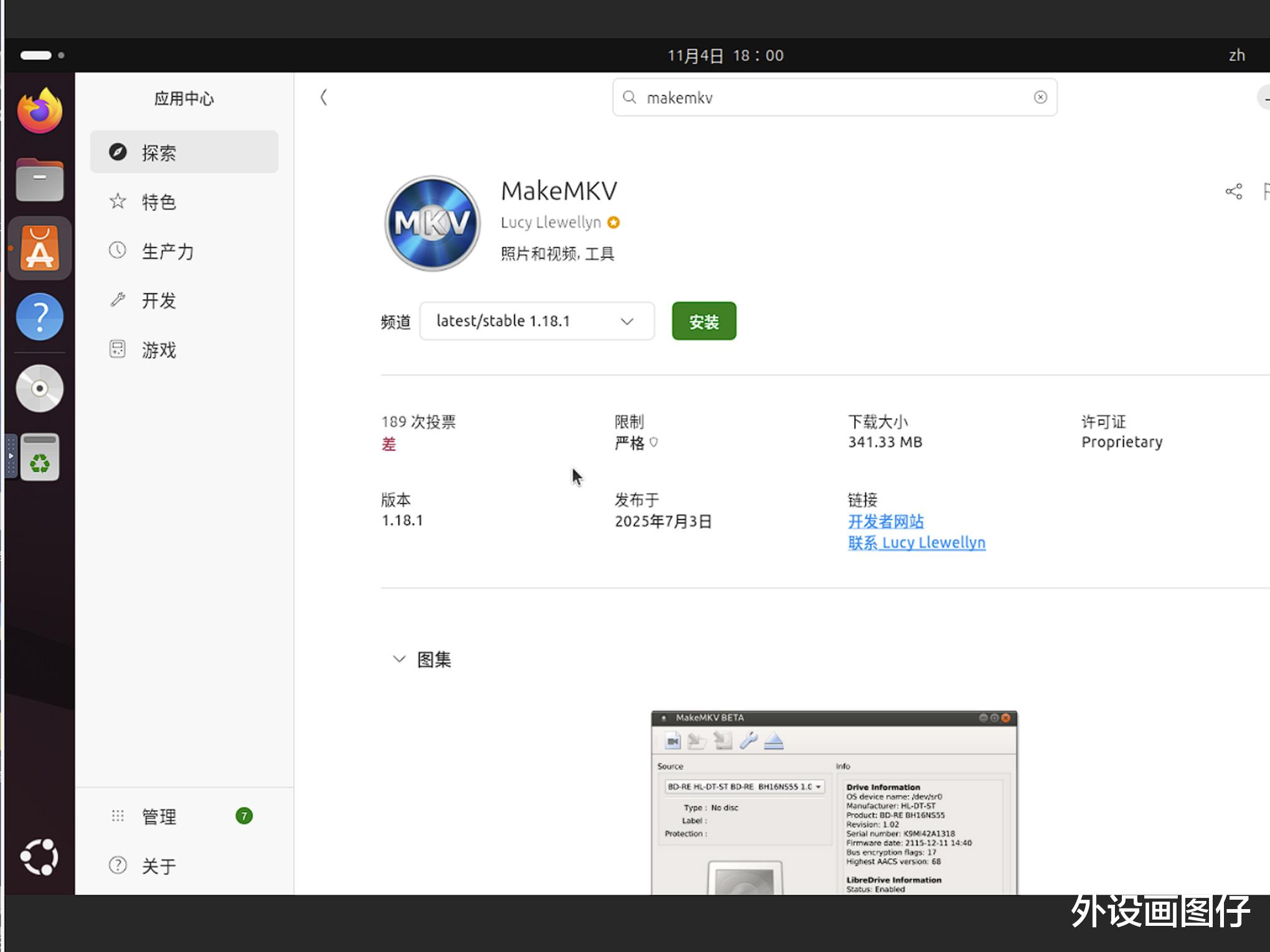Click the green 安装 install button
The width and height of the screenshot is (1270, 952).
click(x=703, y=321)
